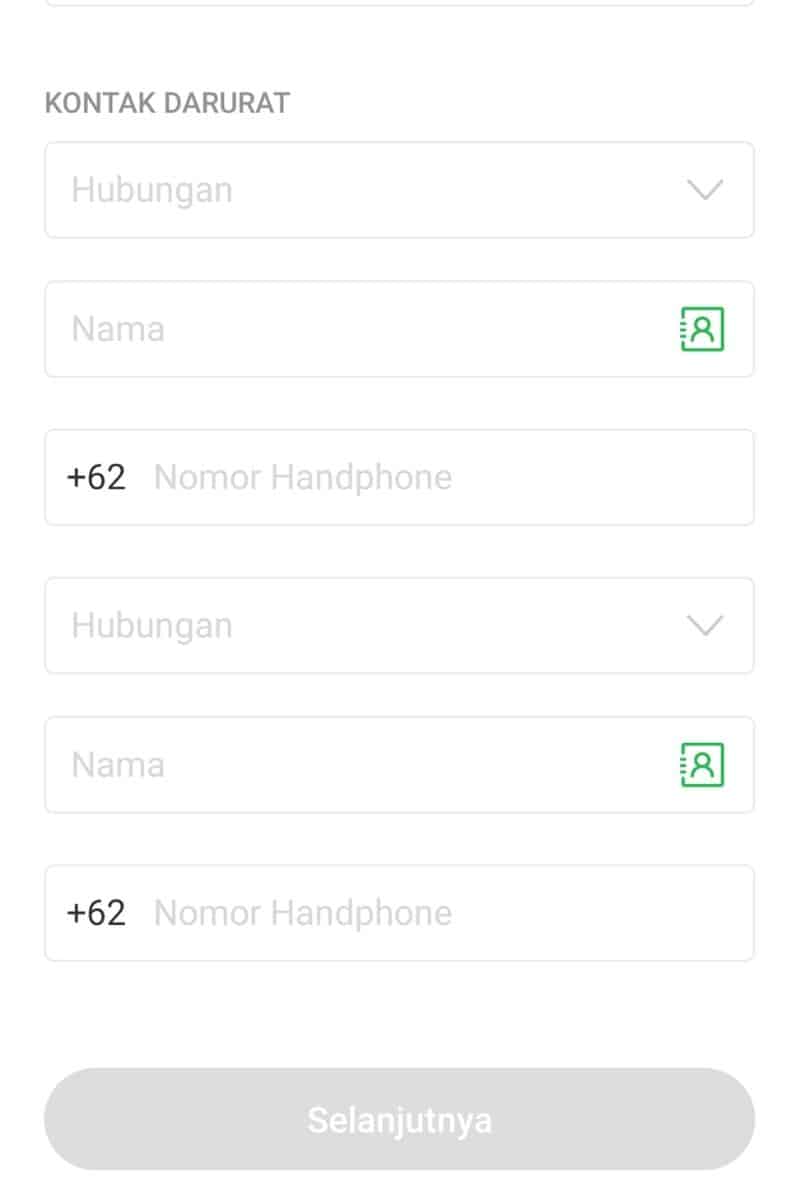Click Nomor Handphone placeholder in first contact

point(302,477)
